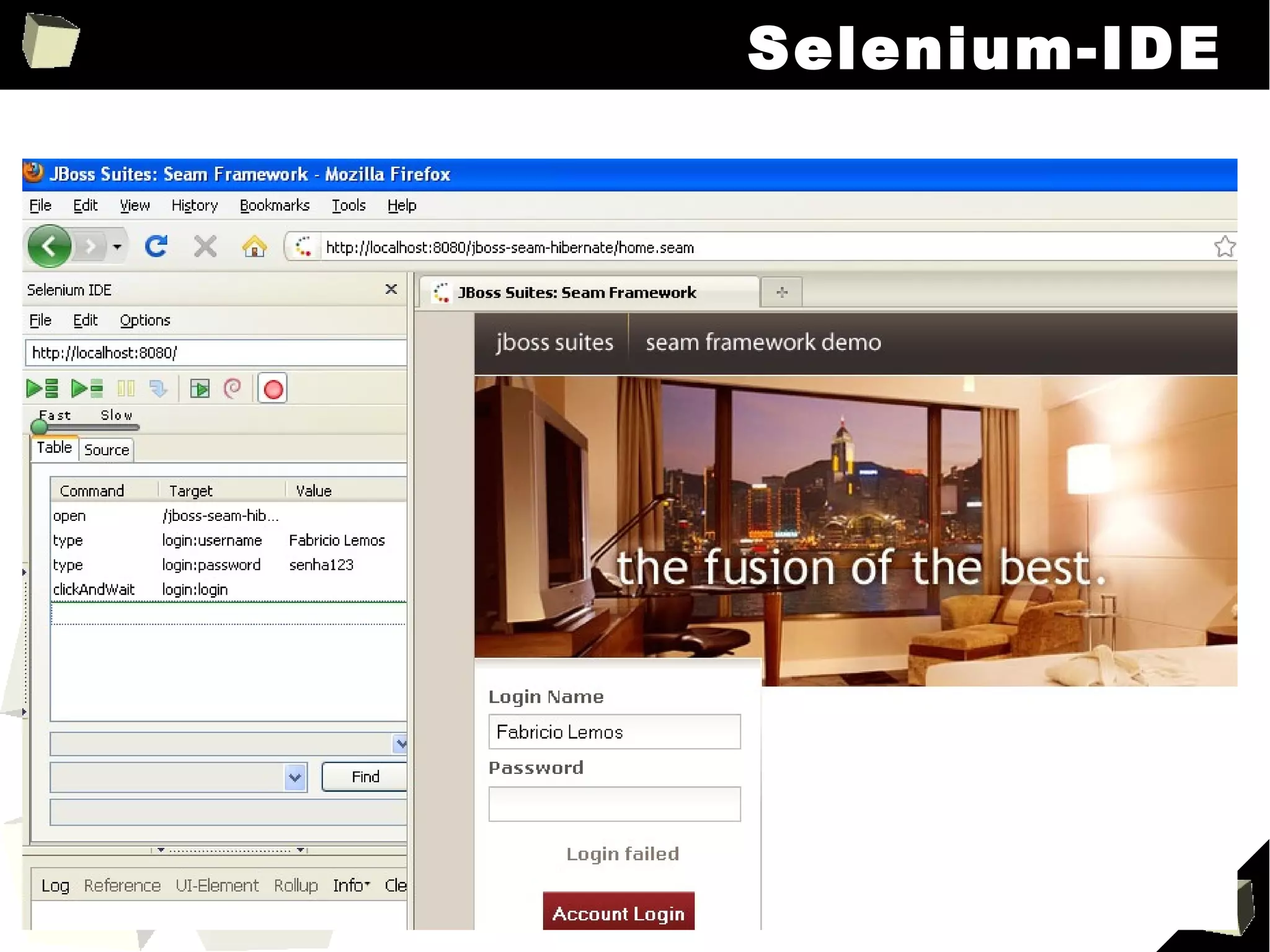This screenshot has width=1270, height=952.
Task: Switch to the Table tab
Action: click(x=54, y=448)
